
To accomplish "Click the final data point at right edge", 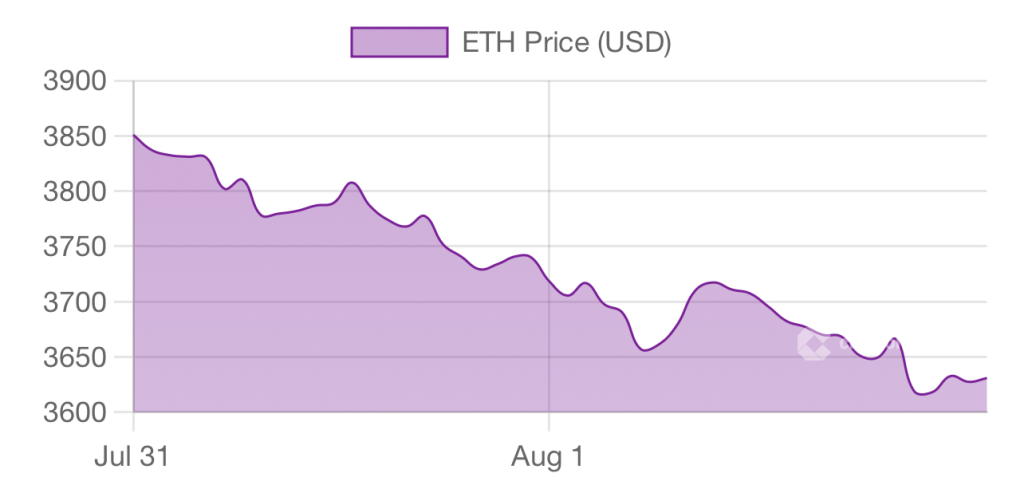I will 986,378.
